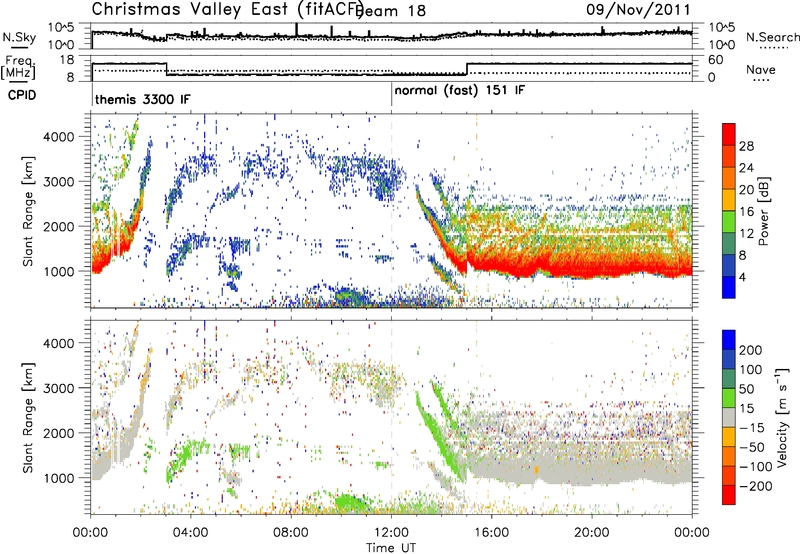Select the '20' label on Power colorbar
Screen dimensions: 800x554
[746, 190]
